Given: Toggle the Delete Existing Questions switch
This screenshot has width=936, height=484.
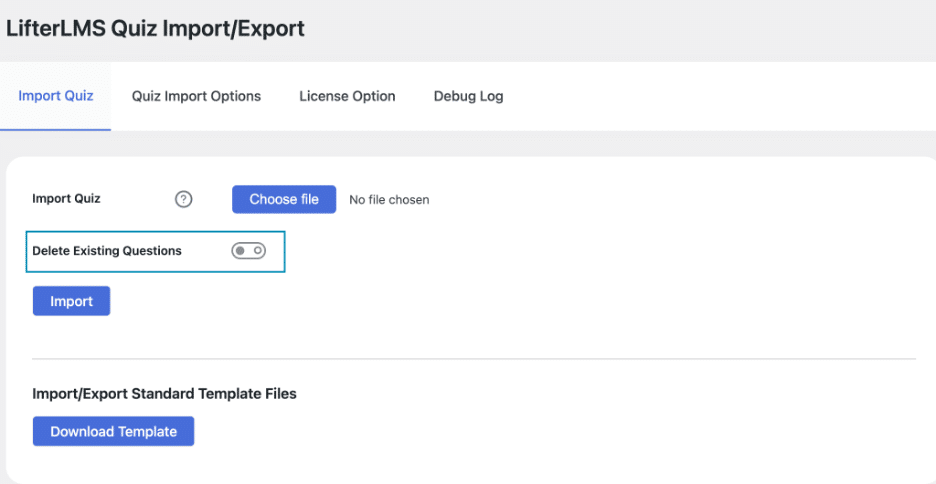Looking at the screenshot, I should click(248, 251).
